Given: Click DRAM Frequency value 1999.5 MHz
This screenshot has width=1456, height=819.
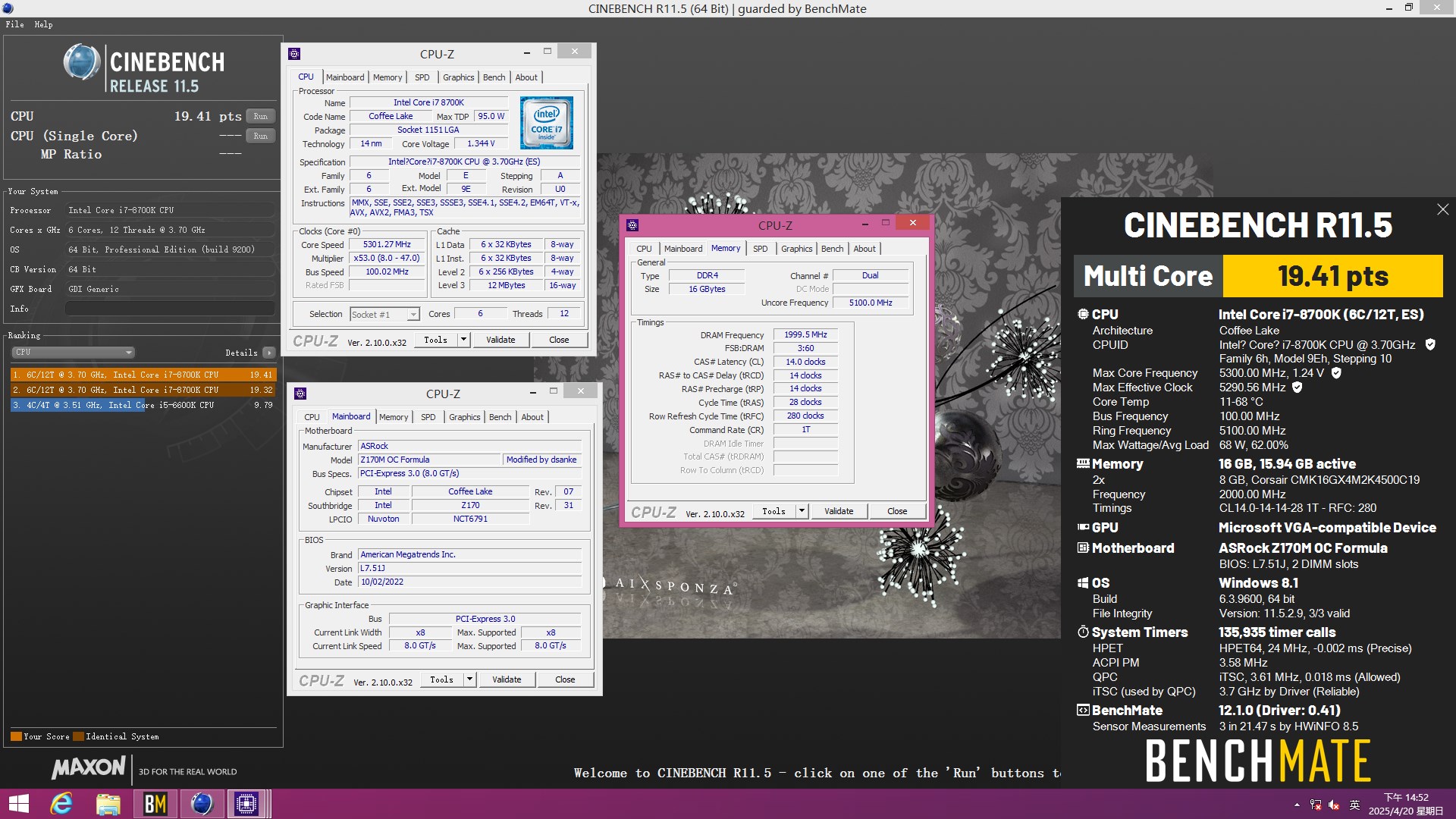Looking at the screenshot, I should coord(805,334).
